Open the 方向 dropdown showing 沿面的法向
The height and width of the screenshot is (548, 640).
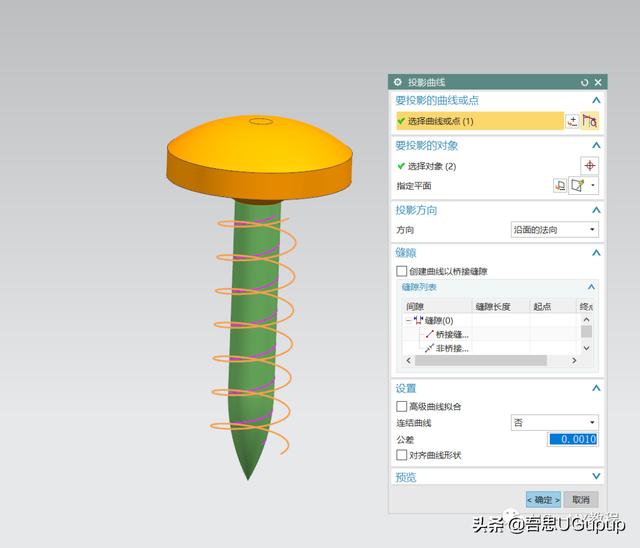pos(554,230)
